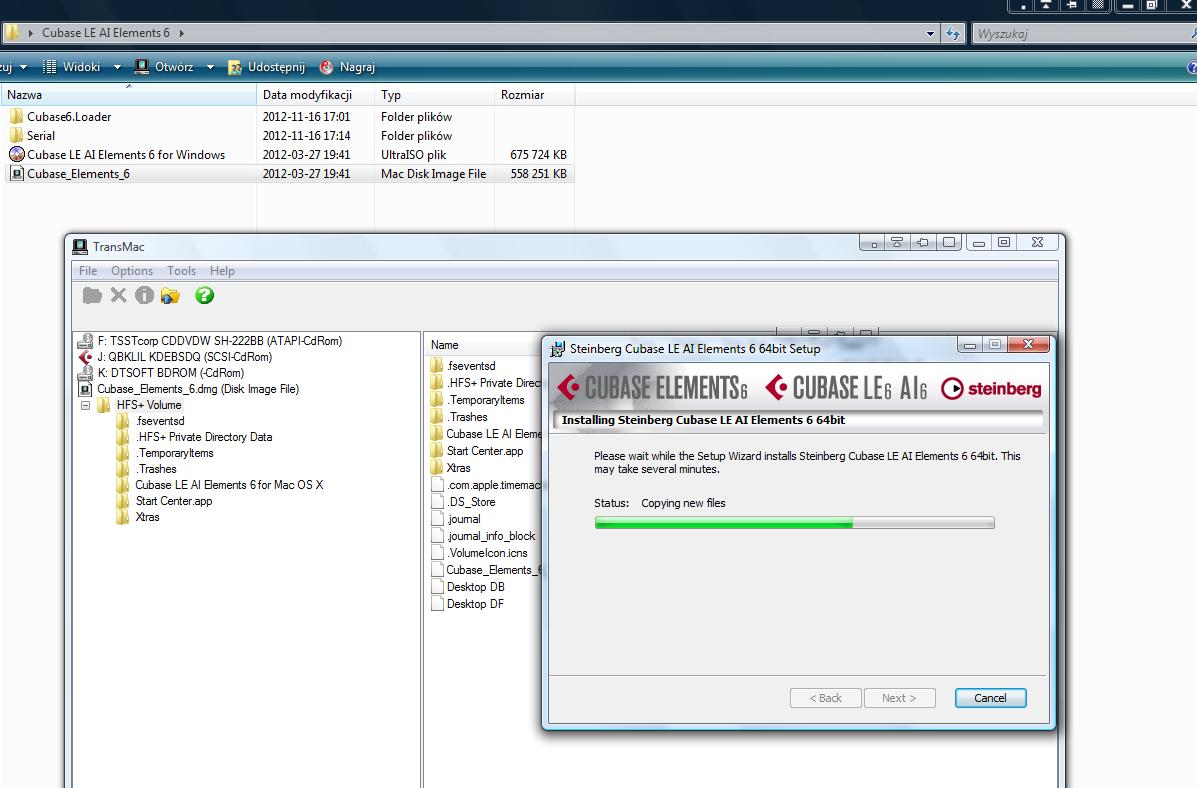The width and height of the screenshot is (1197, 788).
Task: Select .journal_info_block file
Action: (491, 536)
